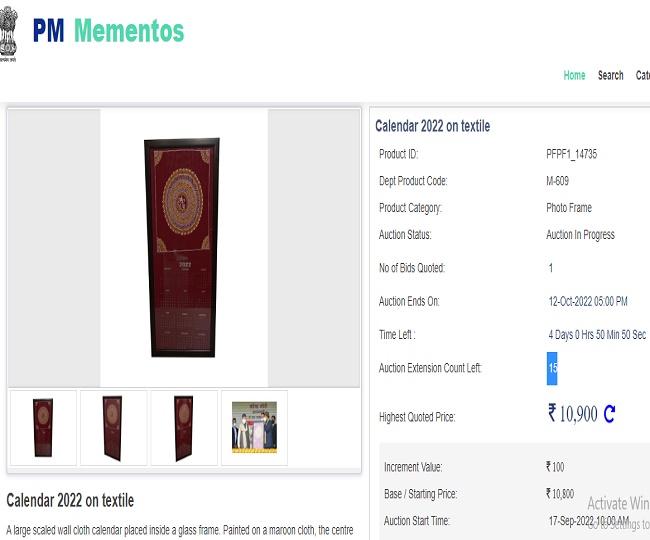Click the Photo Frame category value
Viewport: 650px width, 540px height.
click(569, 208)
